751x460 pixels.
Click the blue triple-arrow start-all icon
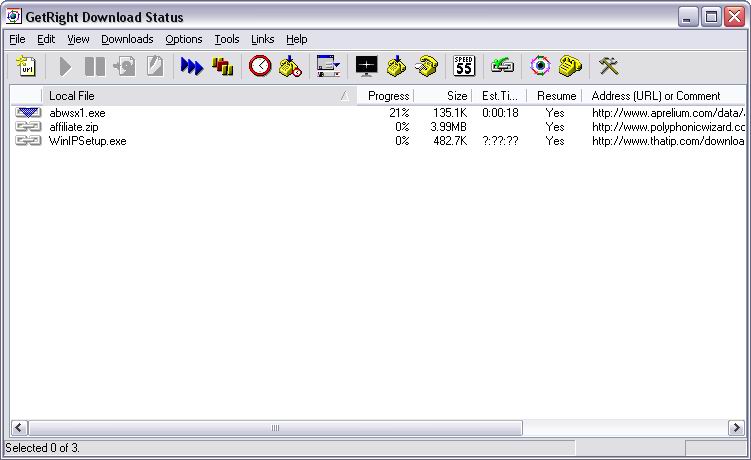[x=192, y=66]
